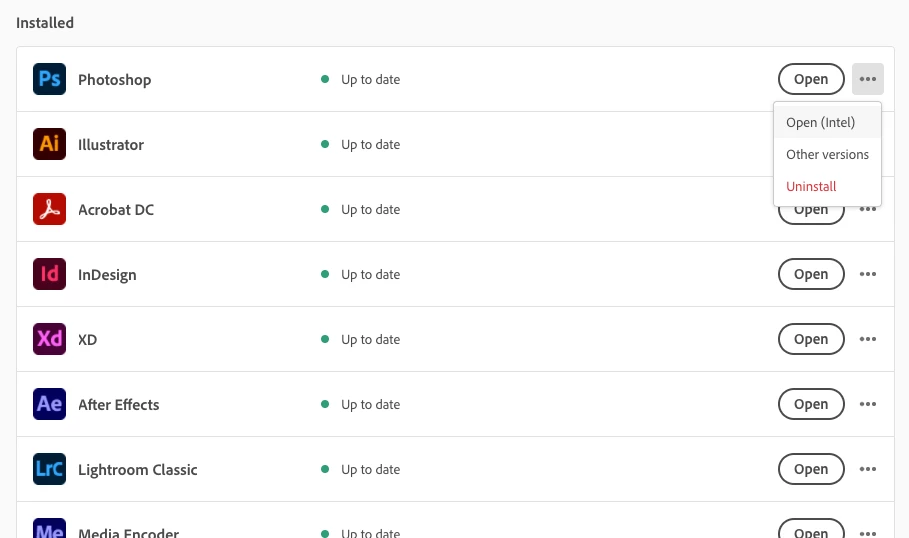This screenshot has width=909, height=538.
Task: Click the After Effects app icon
Action: click(49, 404)
